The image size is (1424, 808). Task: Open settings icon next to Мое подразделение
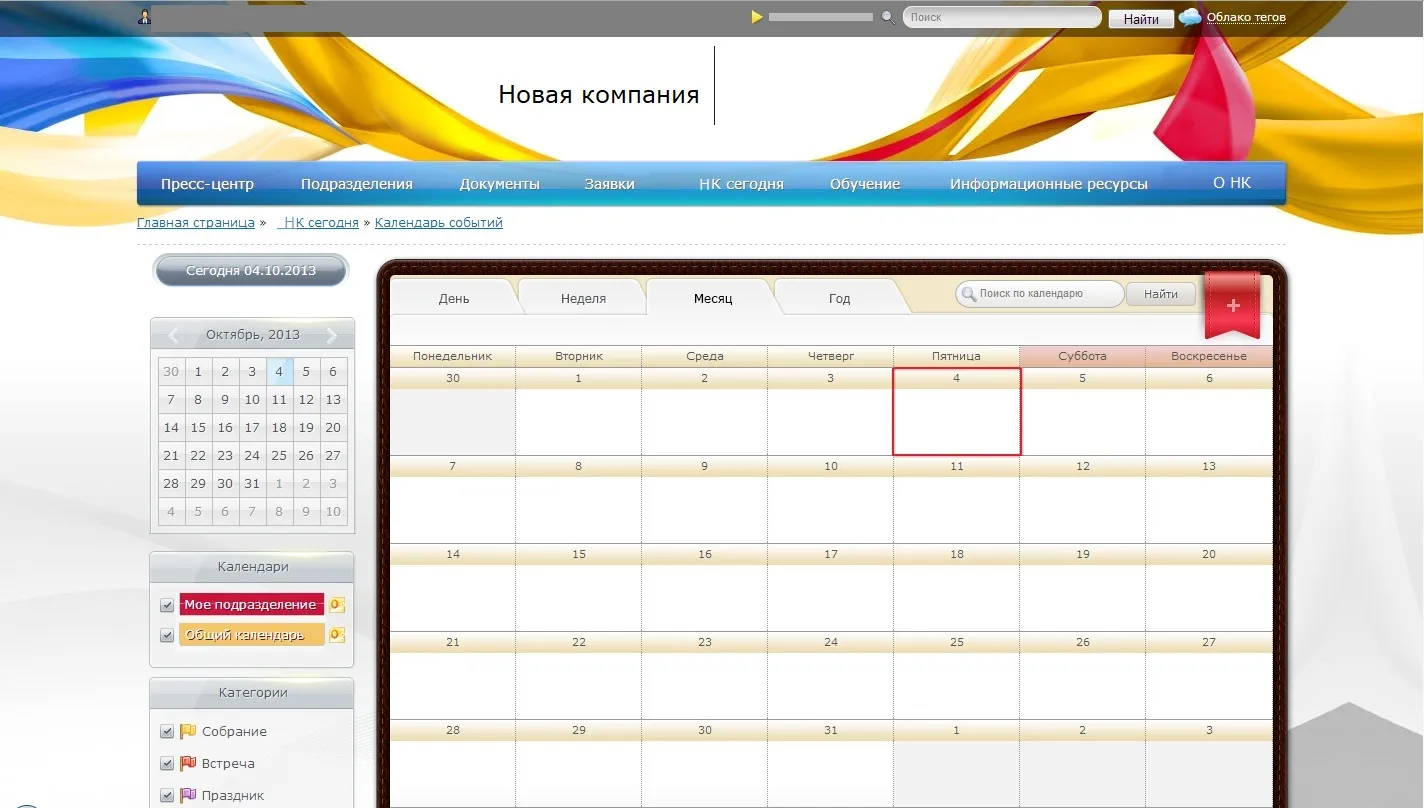[337, 605]
